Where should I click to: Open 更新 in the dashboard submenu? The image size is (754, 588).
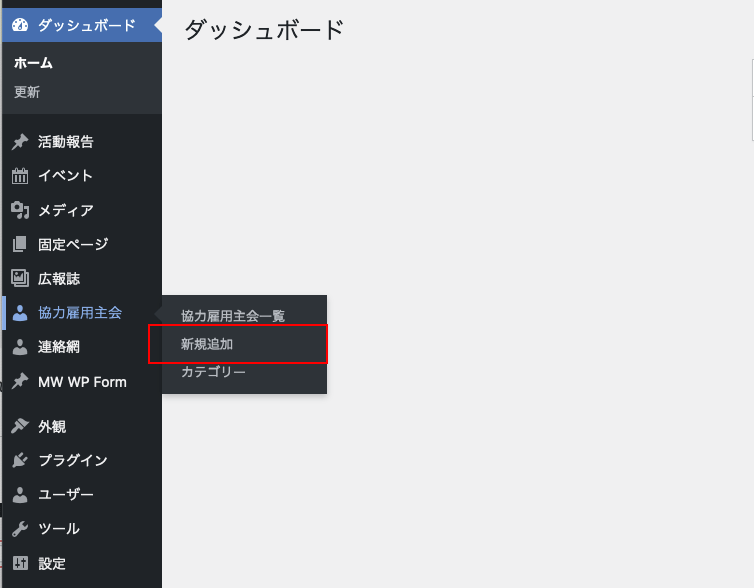point(27,92)
